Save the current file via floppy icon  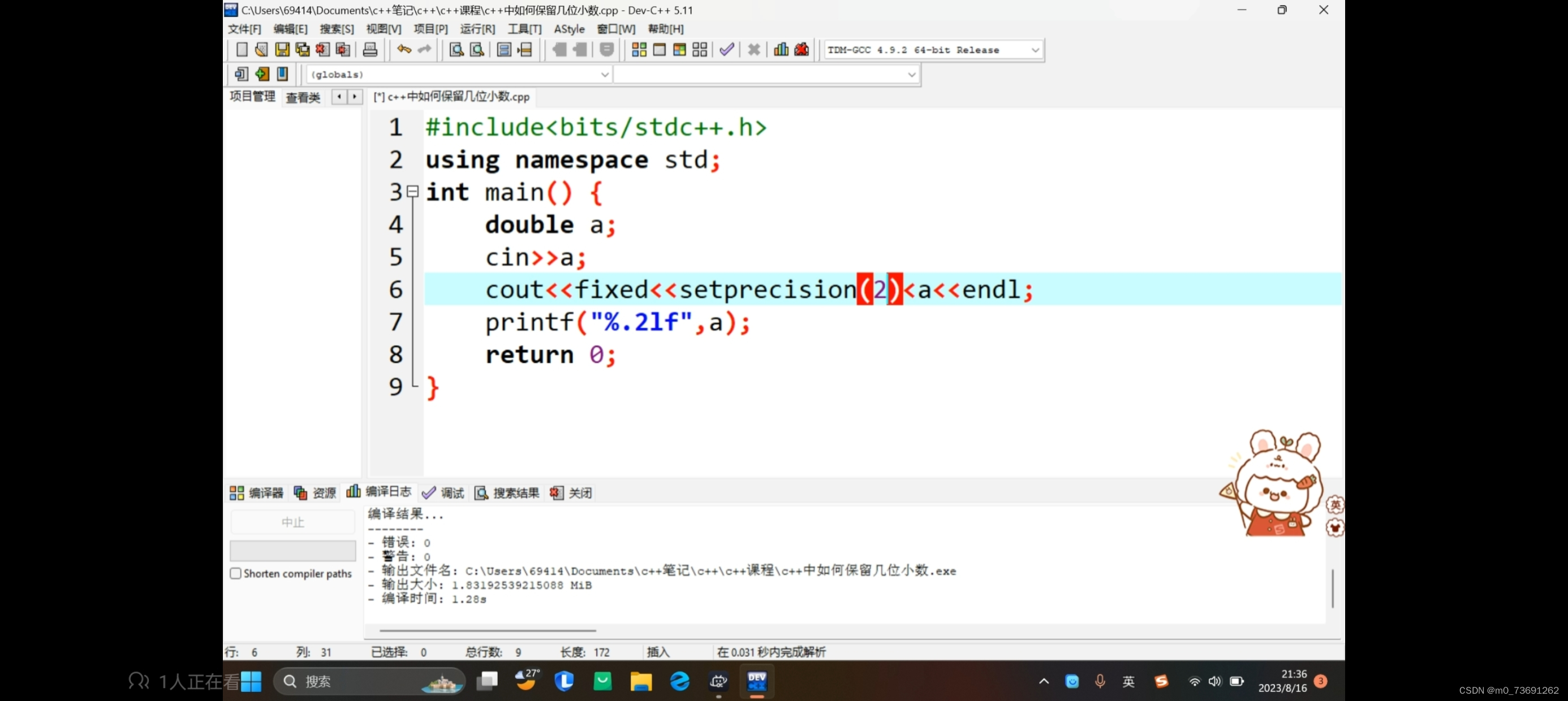tap(282, 50)
